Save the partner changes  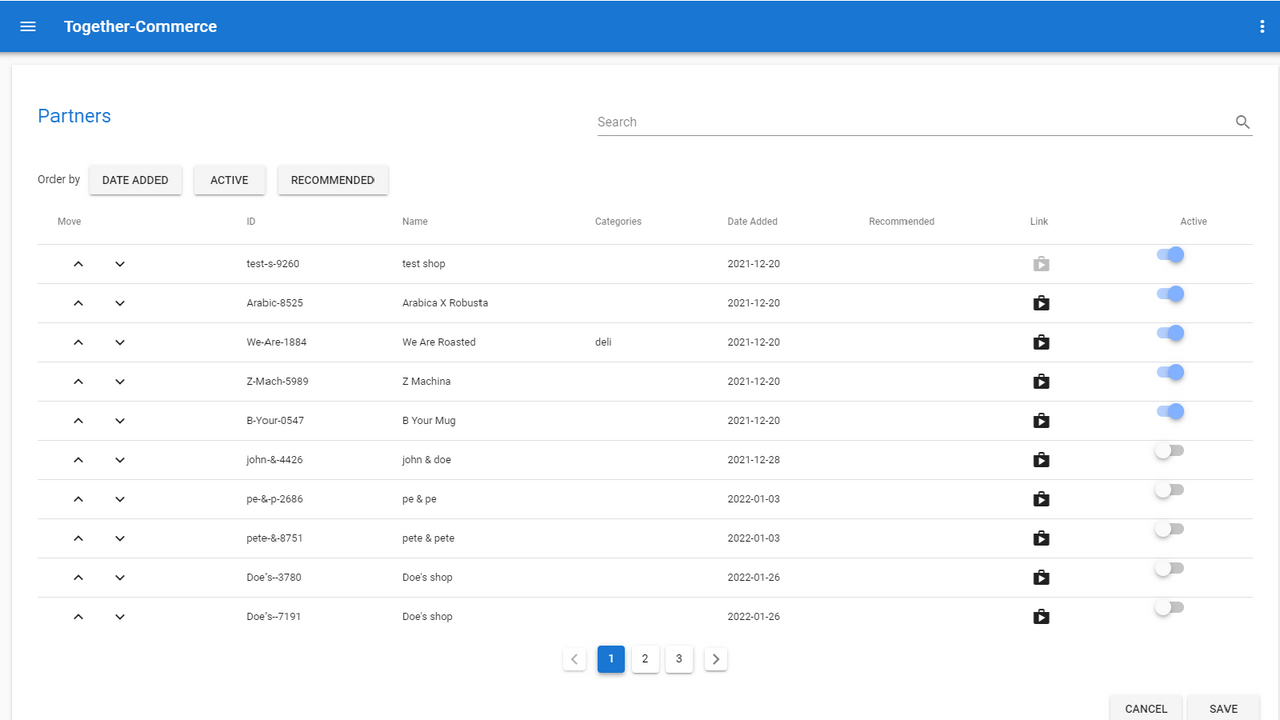click(1223, 708)
